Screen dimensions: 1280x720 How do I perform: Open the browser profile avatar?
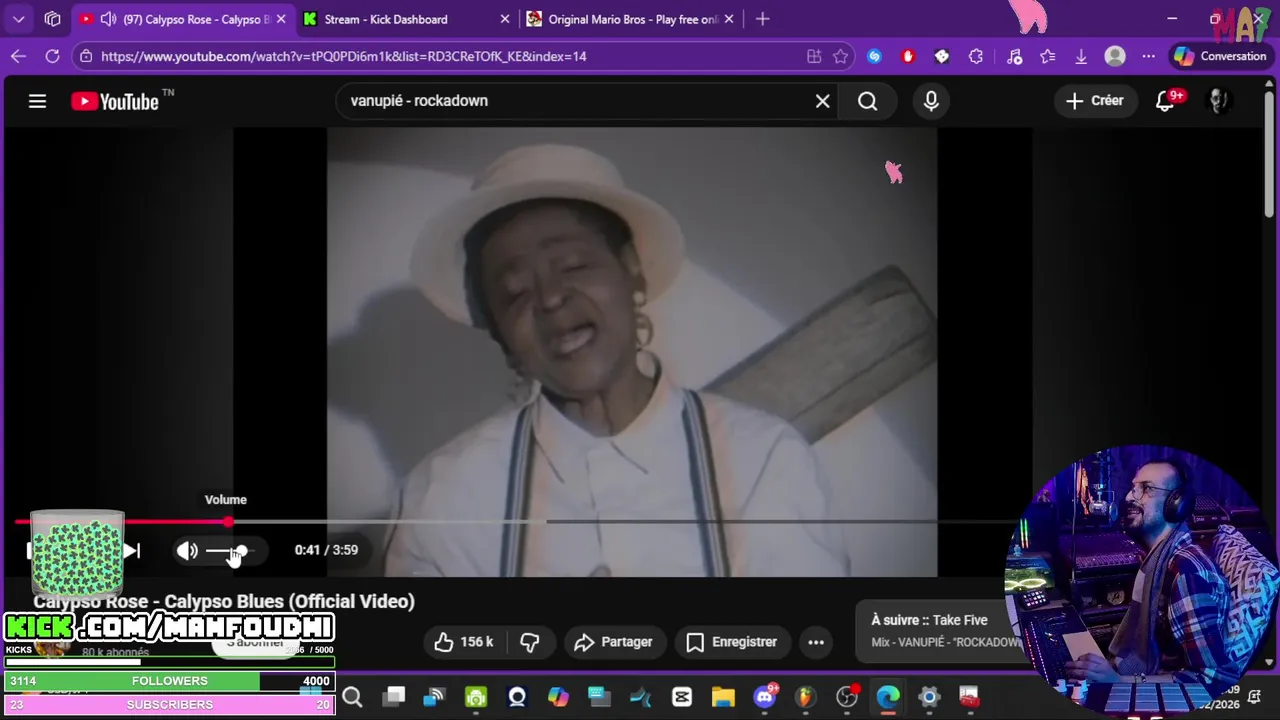[1115, 56]
